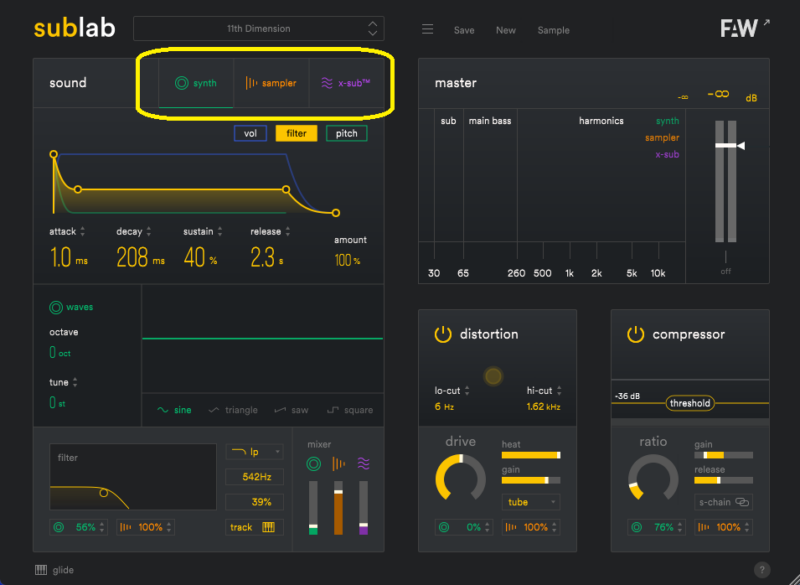
Task: Select the pitch envelope button
Action: point(346,133)
